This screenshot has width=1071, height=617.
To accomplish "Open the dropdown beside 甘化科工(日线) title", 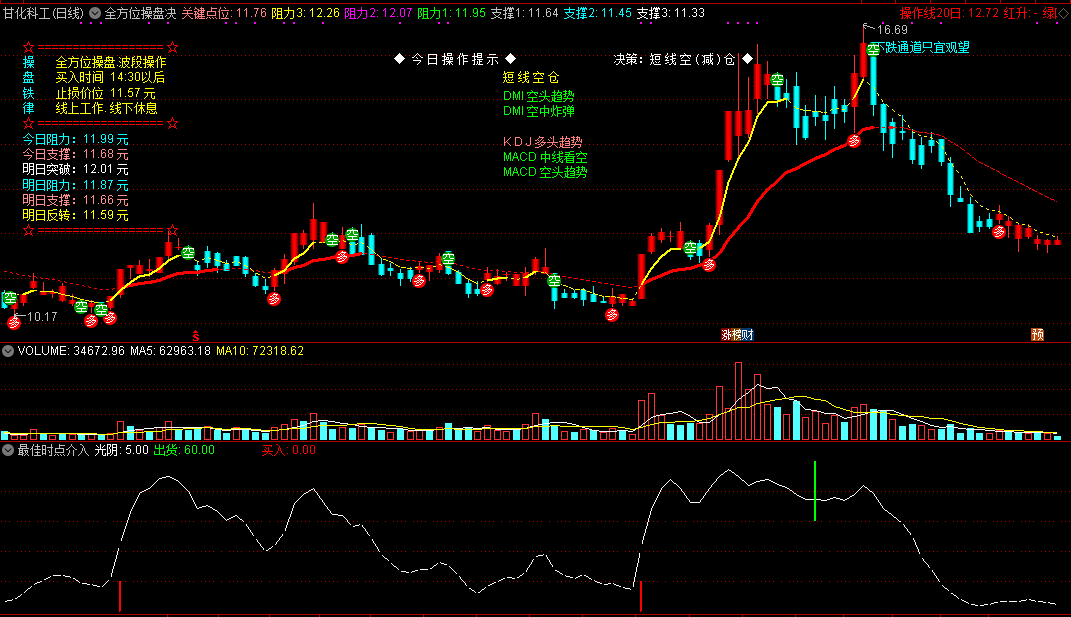I will (x=95, y=13).
